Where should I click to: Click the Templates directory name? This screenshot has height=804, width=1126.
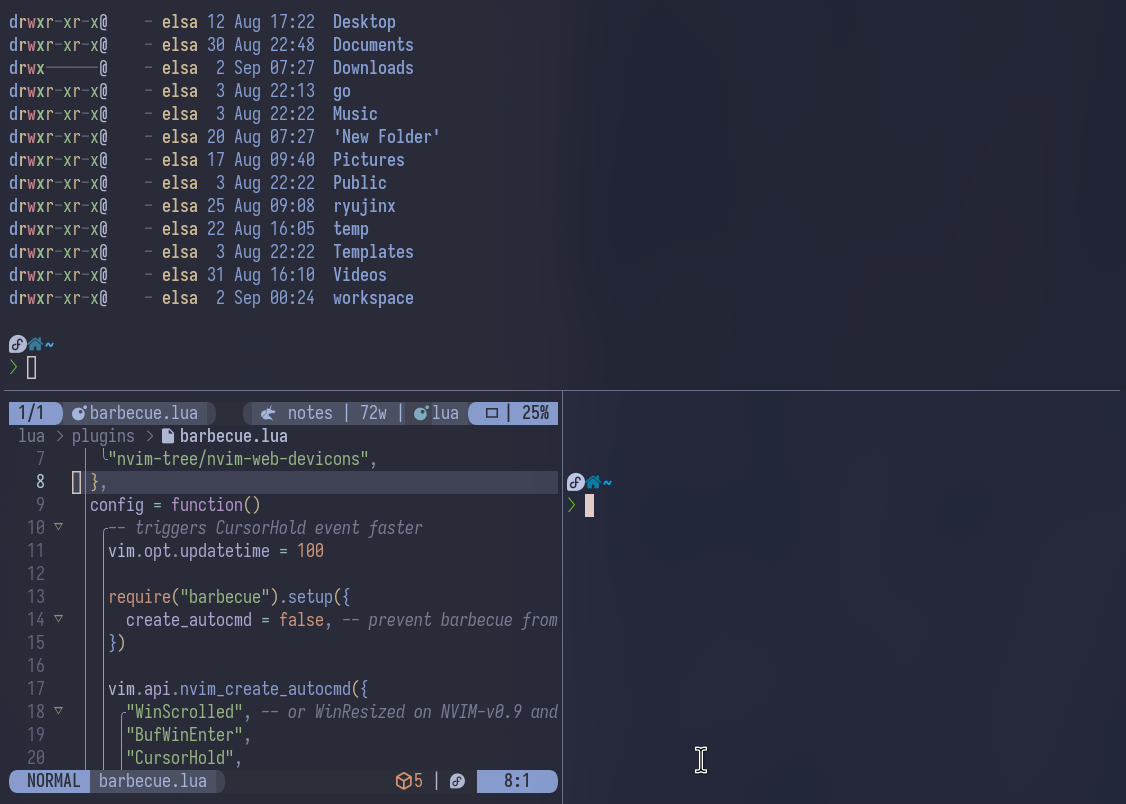tap(373, 252)
